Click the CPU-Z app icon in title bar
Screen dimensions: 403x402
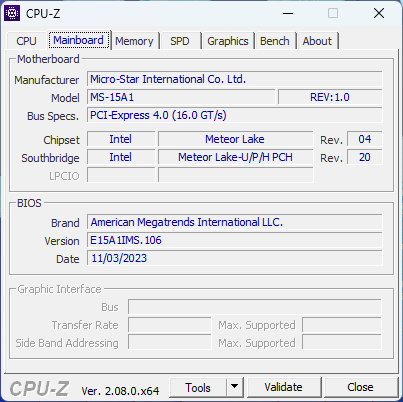tap(12, 13)
